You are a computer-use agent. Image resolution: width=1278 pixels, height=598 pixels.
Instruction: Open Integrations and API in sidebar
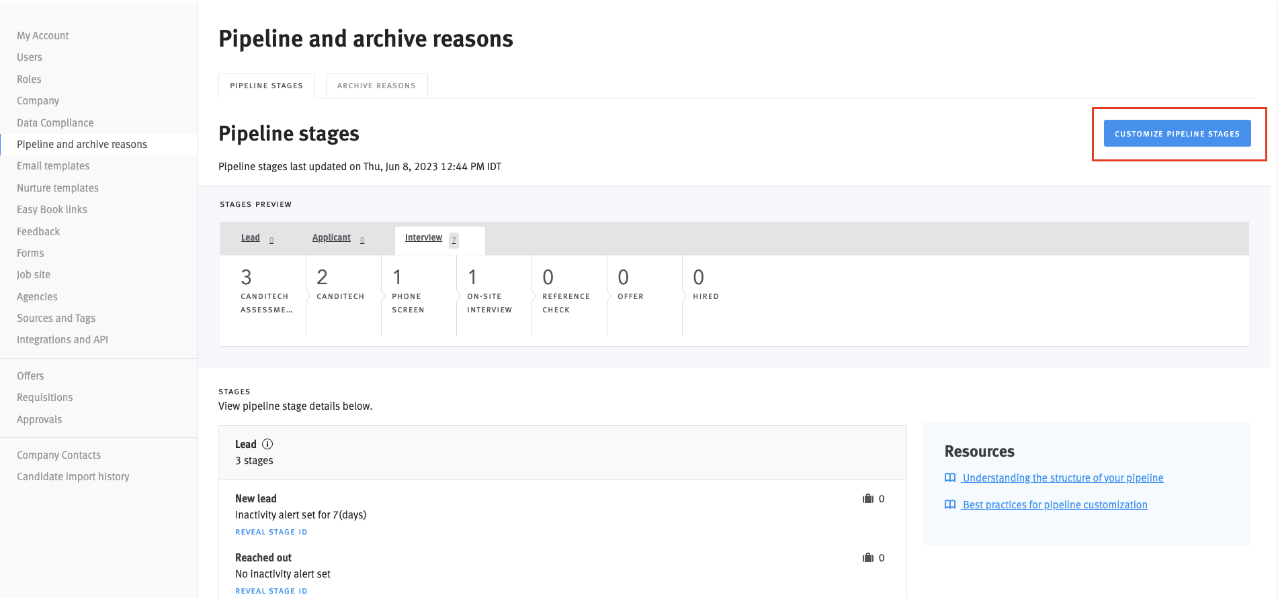coord(62,340)
